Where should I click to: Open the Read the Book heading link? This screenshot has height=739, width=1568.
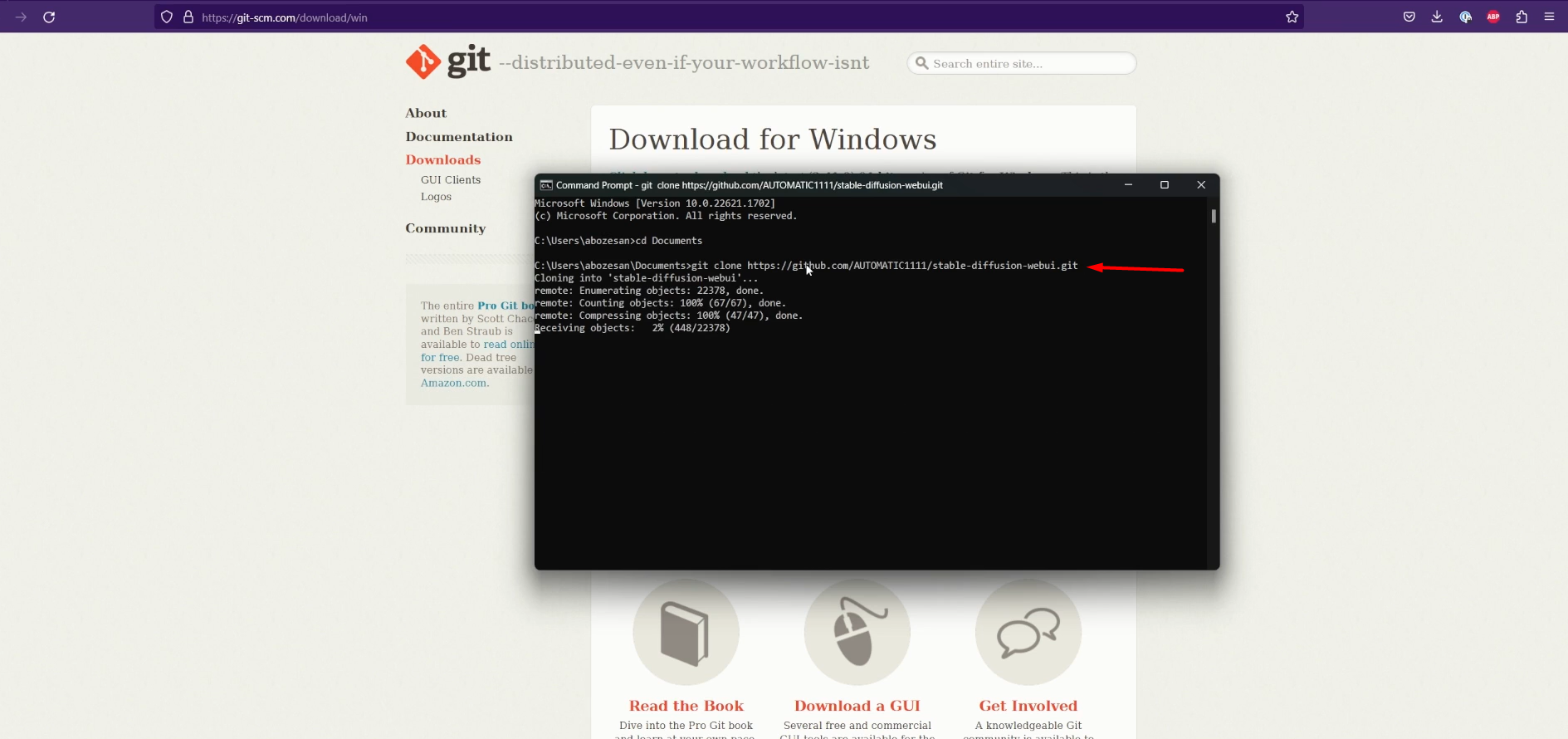click(686, 706)
